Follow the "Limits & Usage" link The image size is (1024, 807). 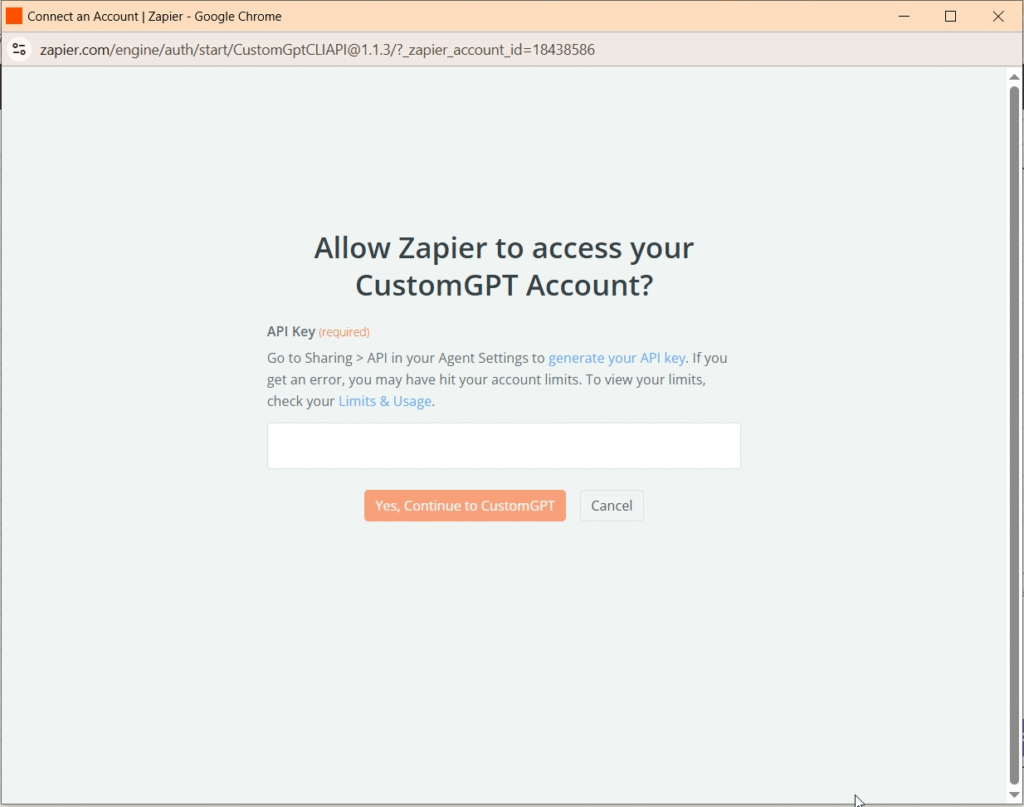[384, 401]
